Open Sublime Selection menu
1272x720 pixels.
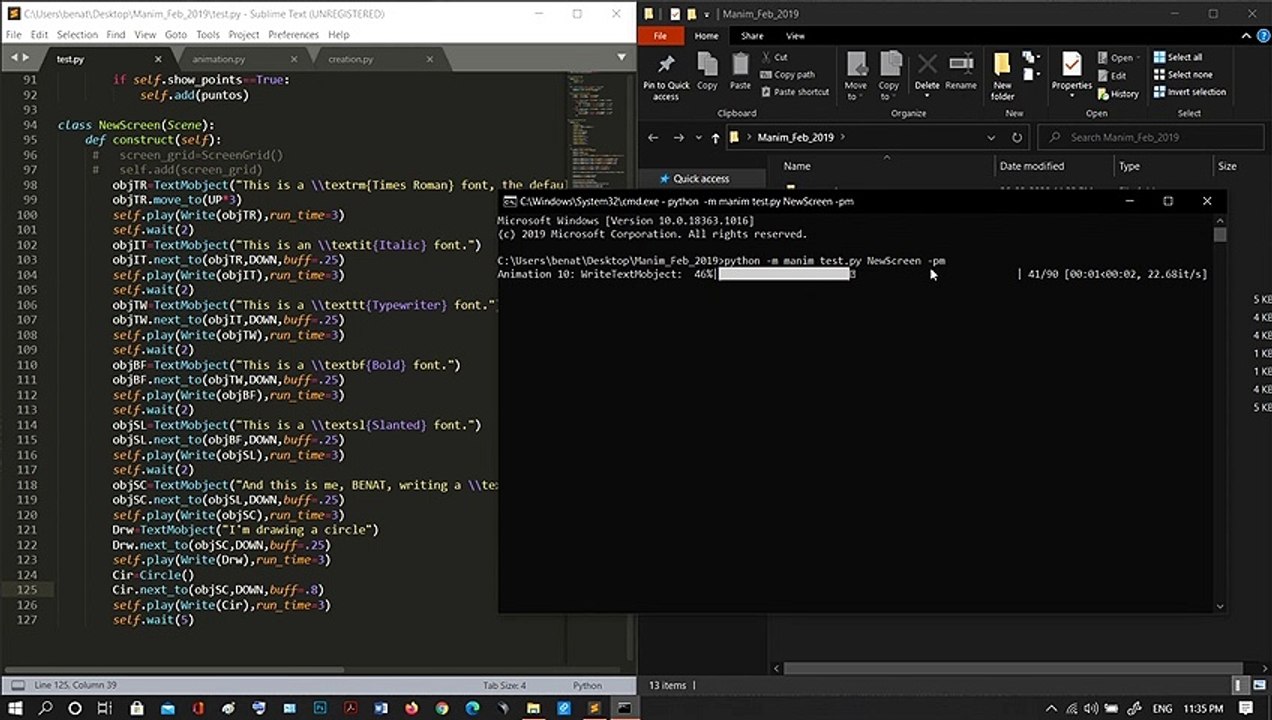coord(77,34)
